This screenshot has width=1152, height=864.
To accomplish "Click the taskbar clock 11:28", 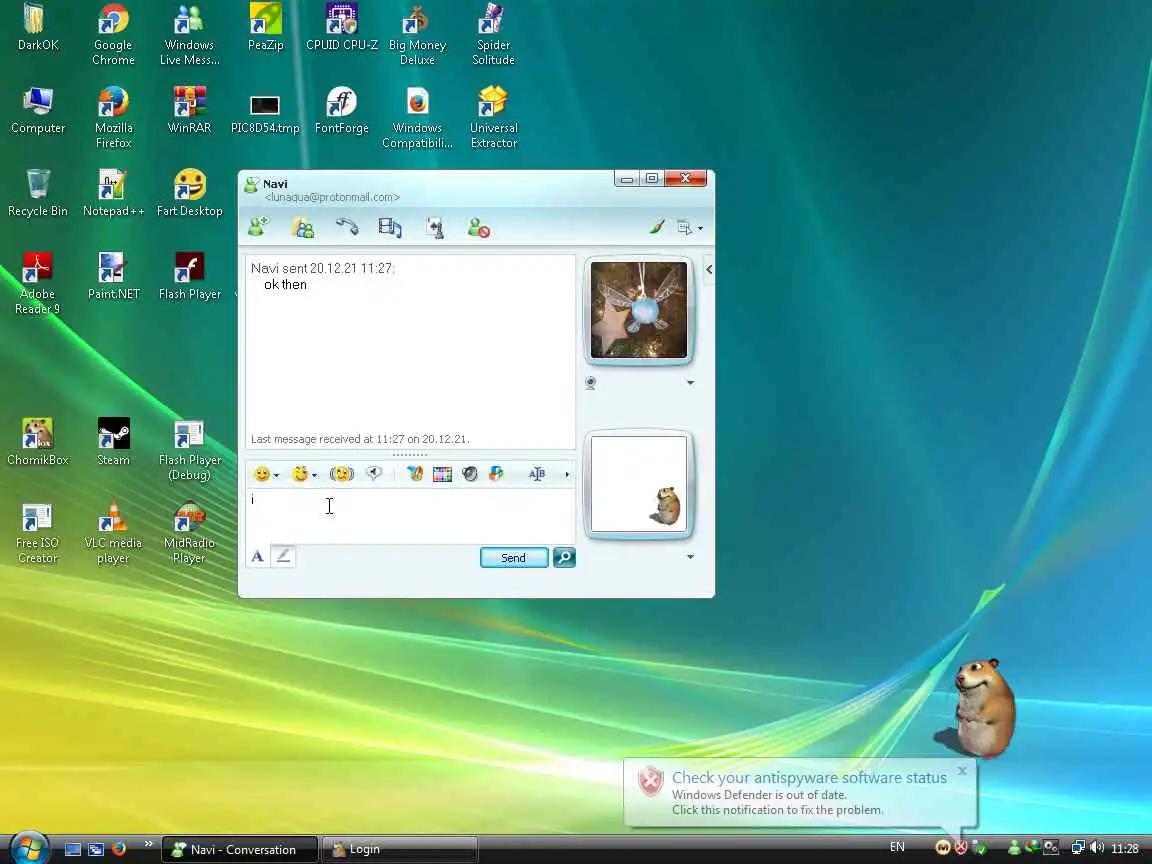I will 1125,849.
